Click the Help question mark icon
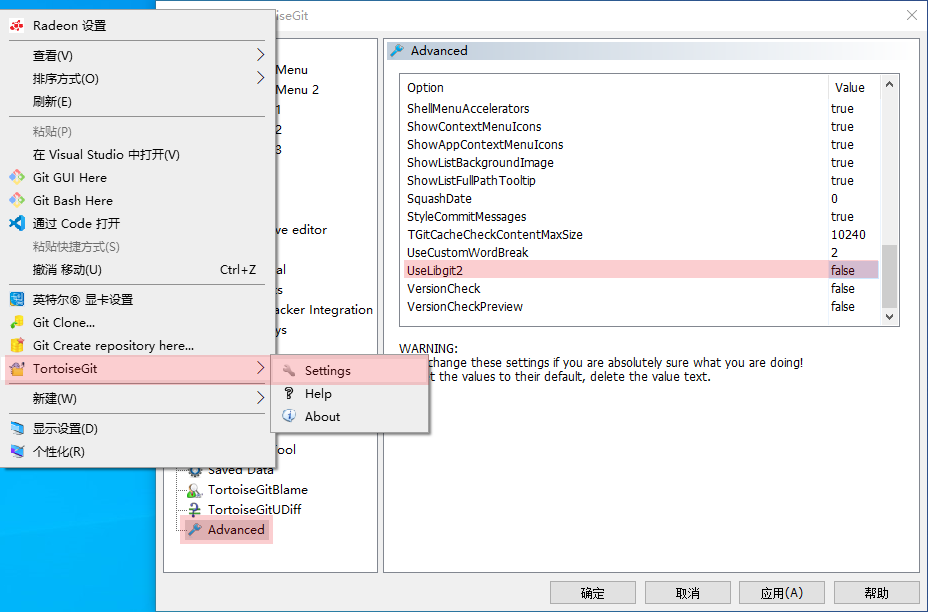Screen dimensions: 928x612 (289, 394)
